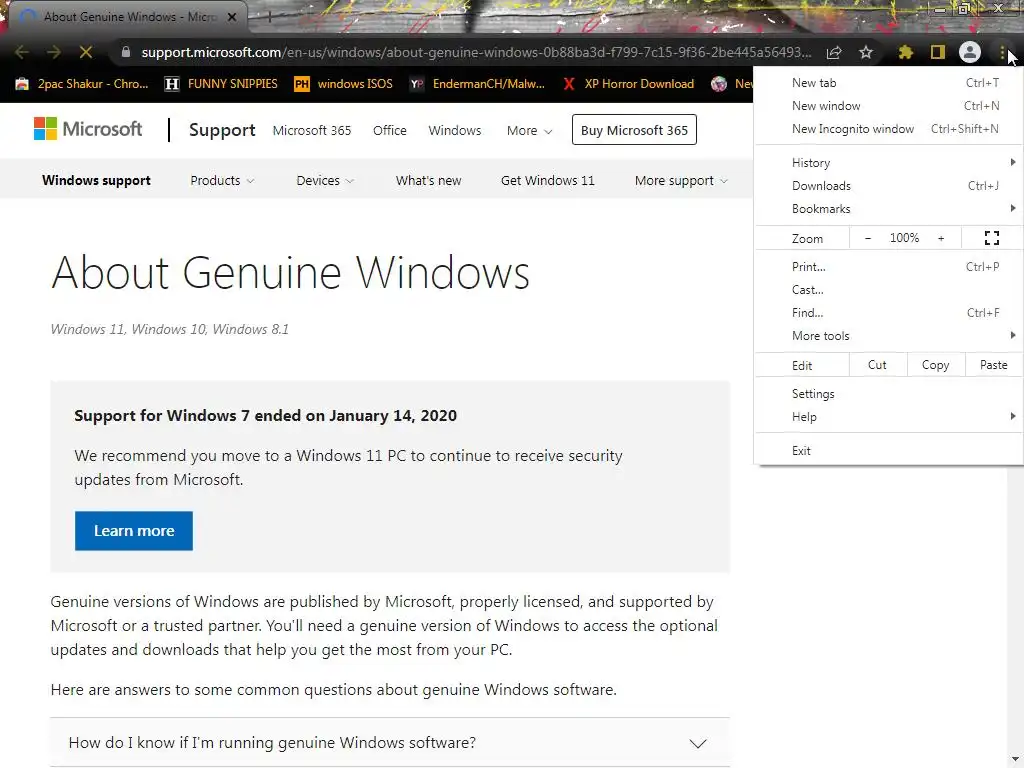This screenshot has height=768, width=1024.
Task: Open the 2pac Shakur bookmark
Action: [x=82, y=84]
